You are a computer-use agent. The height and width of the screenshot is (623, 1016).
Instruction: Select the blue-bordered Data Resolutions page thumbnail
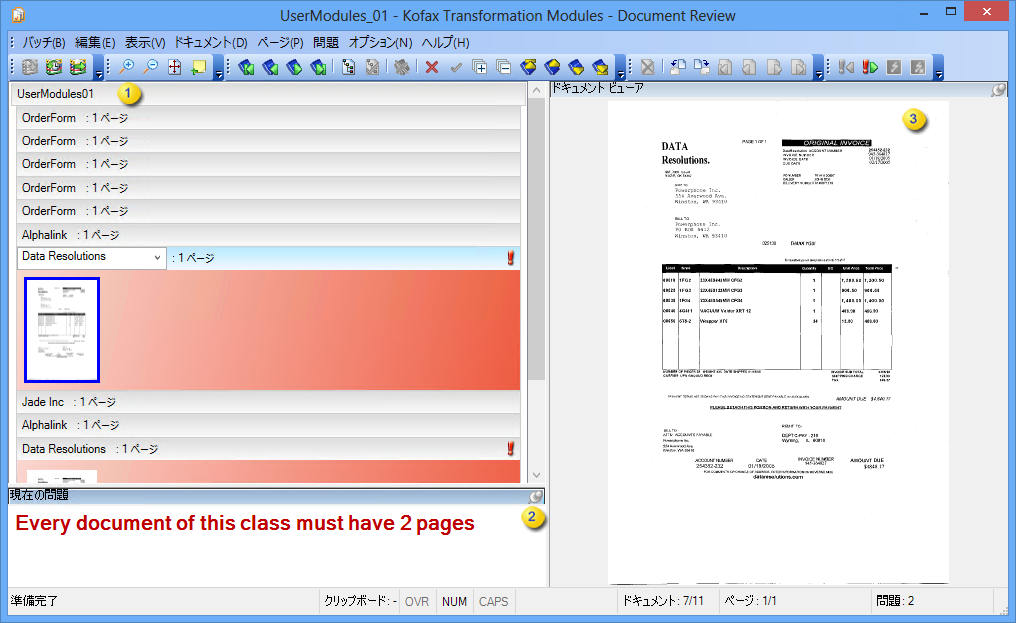pos(62,330)
